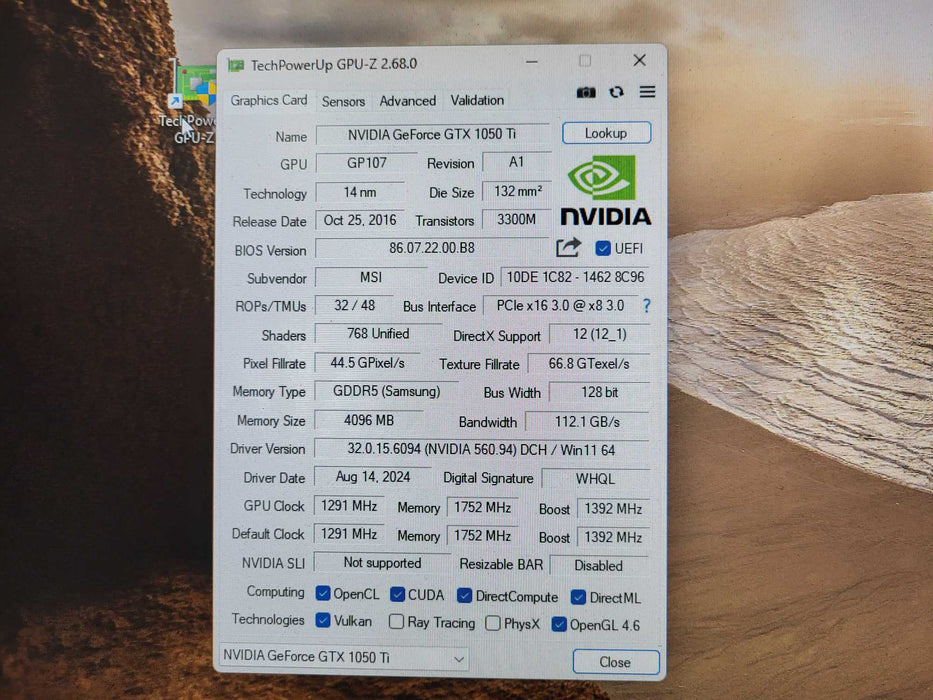Click the Technology value 14 nm
Image resolution: width=933 pixels, height=700 pixels.
click(x=360, y=192)
